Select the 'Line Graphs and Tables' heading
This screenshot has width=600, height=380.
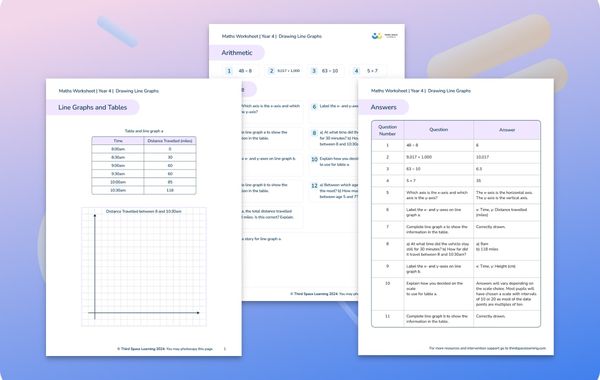click(x=93, y=108)
